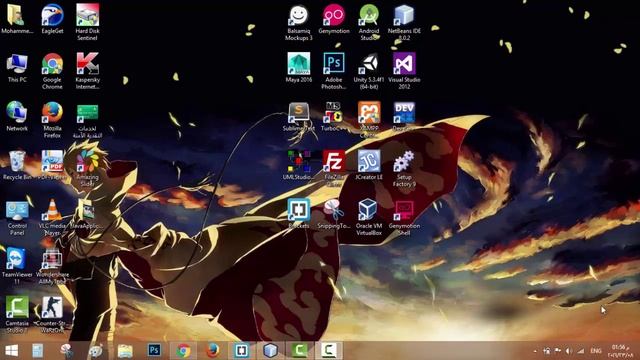
Task: Open the Android Studio desktop shortcut
Action: click(369, 22)
